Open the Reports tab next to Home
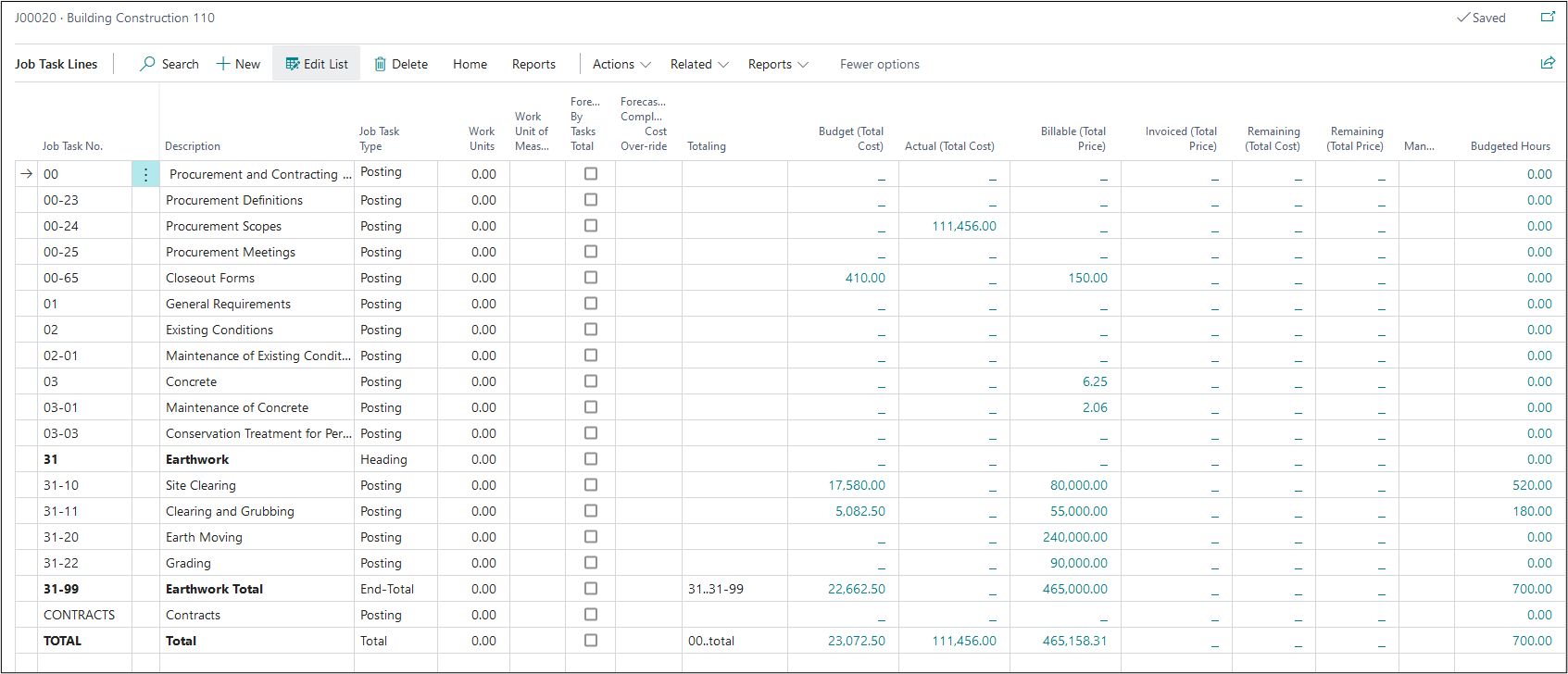The width and height of the screenshot is (1568, 674). 533,64
